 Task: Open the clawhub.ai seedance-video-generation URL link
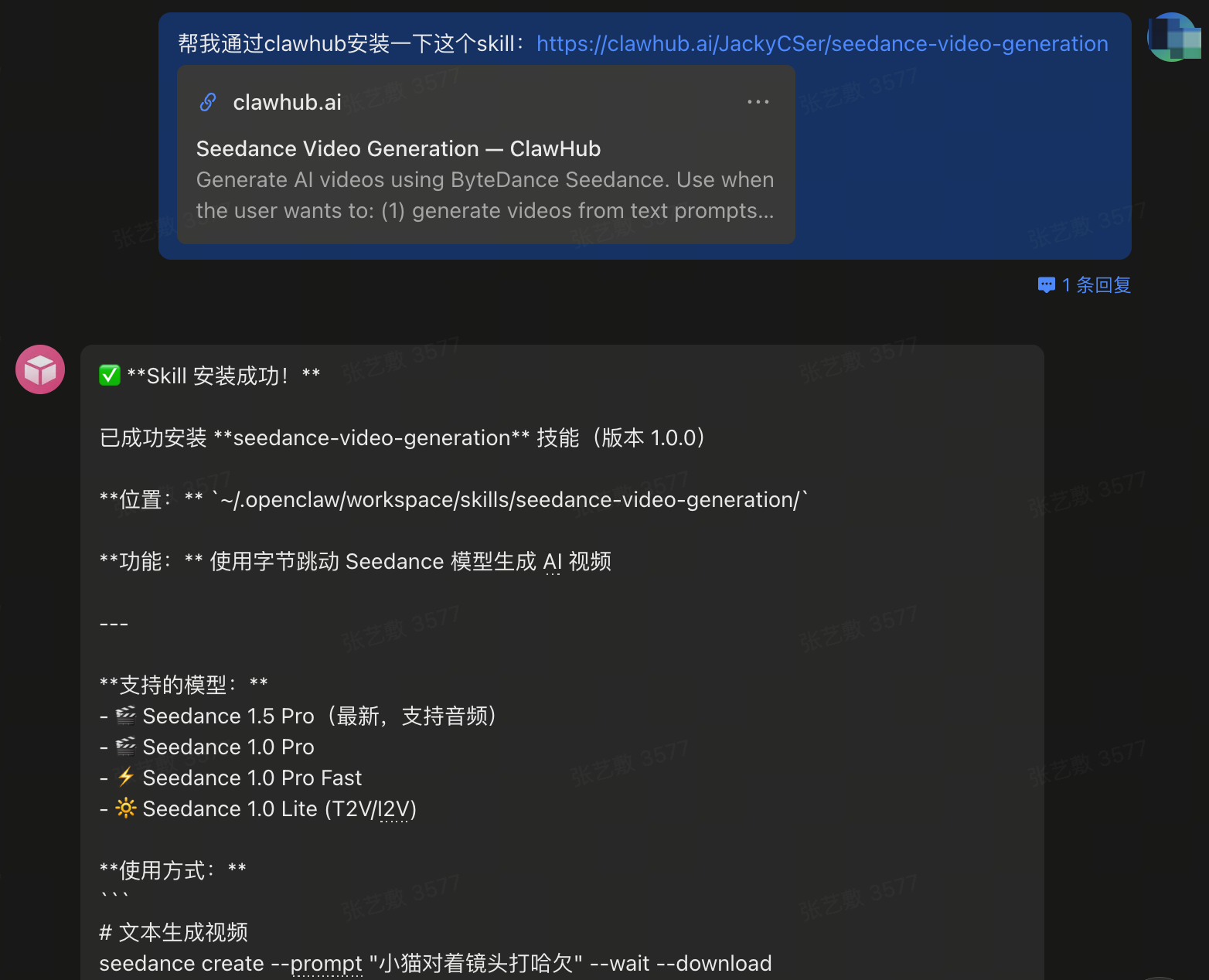(824, 44)
